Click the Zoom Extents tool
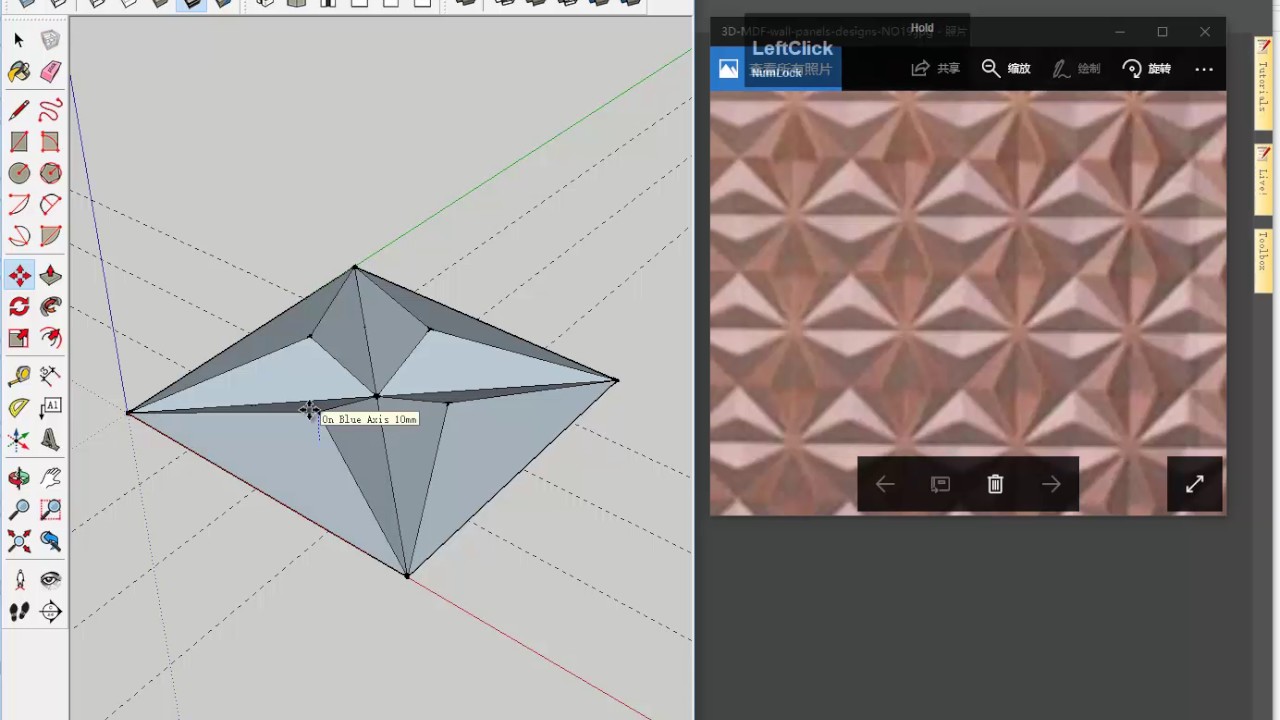This screenshot has height=720, width=1280. (19, 542)
